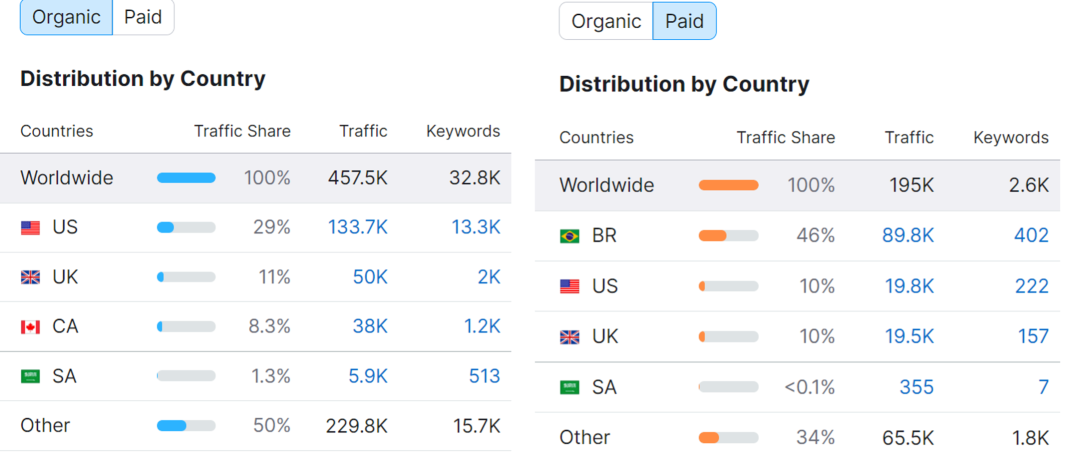The height and width of the screenshot is (467, 1080).
Task: Click UK organic traffic 50K link
Action: [x=370, y=277]
